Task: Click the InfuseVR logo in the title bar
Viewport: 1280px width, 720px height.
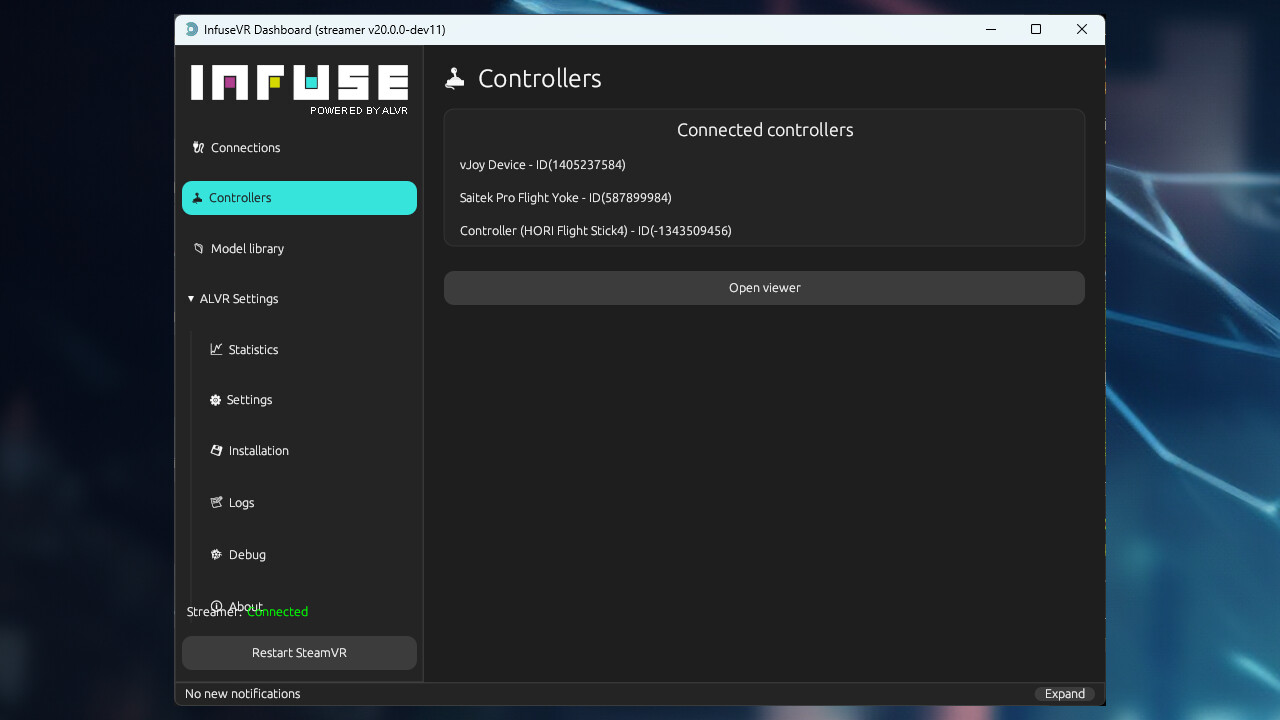Action: coord(190,29)
